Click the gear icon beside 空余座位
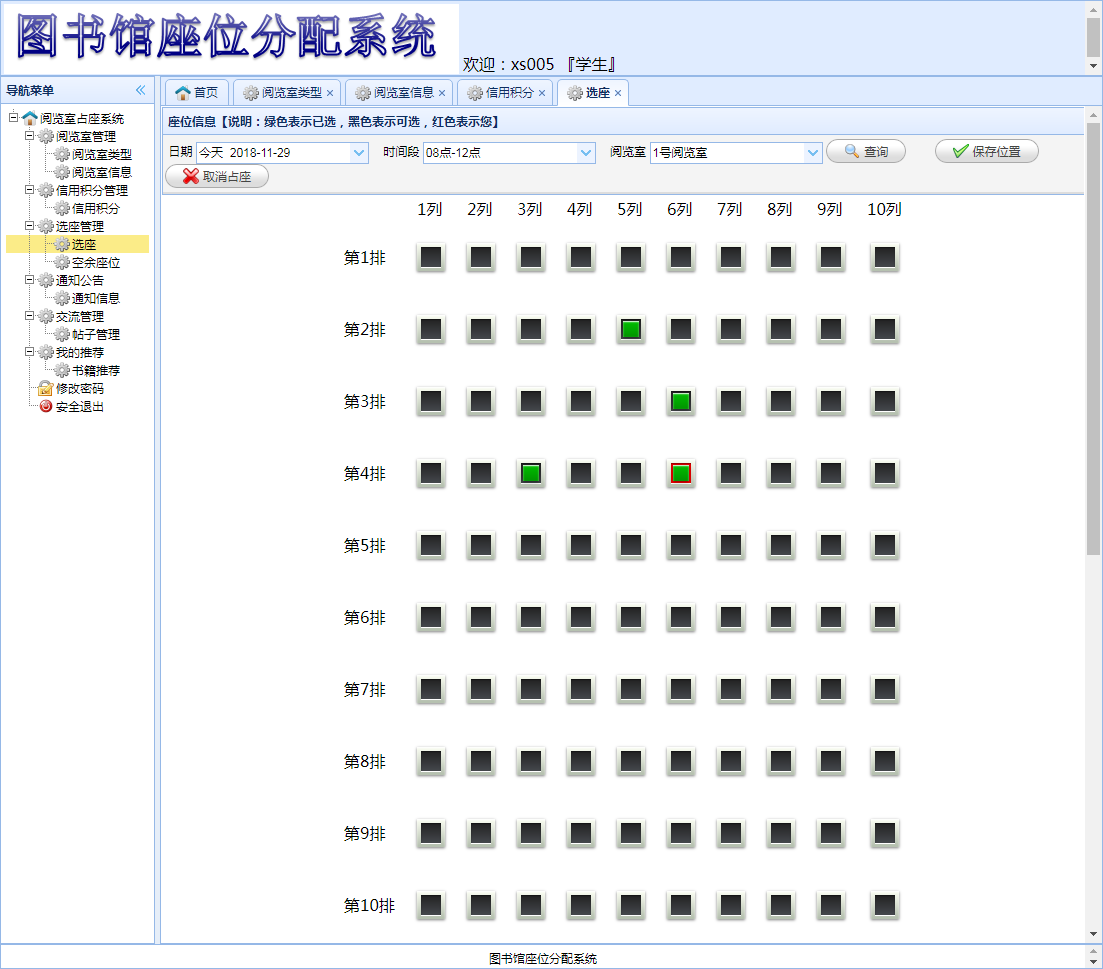The height and width of the screenshot is (969, 1103). pyautogui.click(x=62, y=262)
